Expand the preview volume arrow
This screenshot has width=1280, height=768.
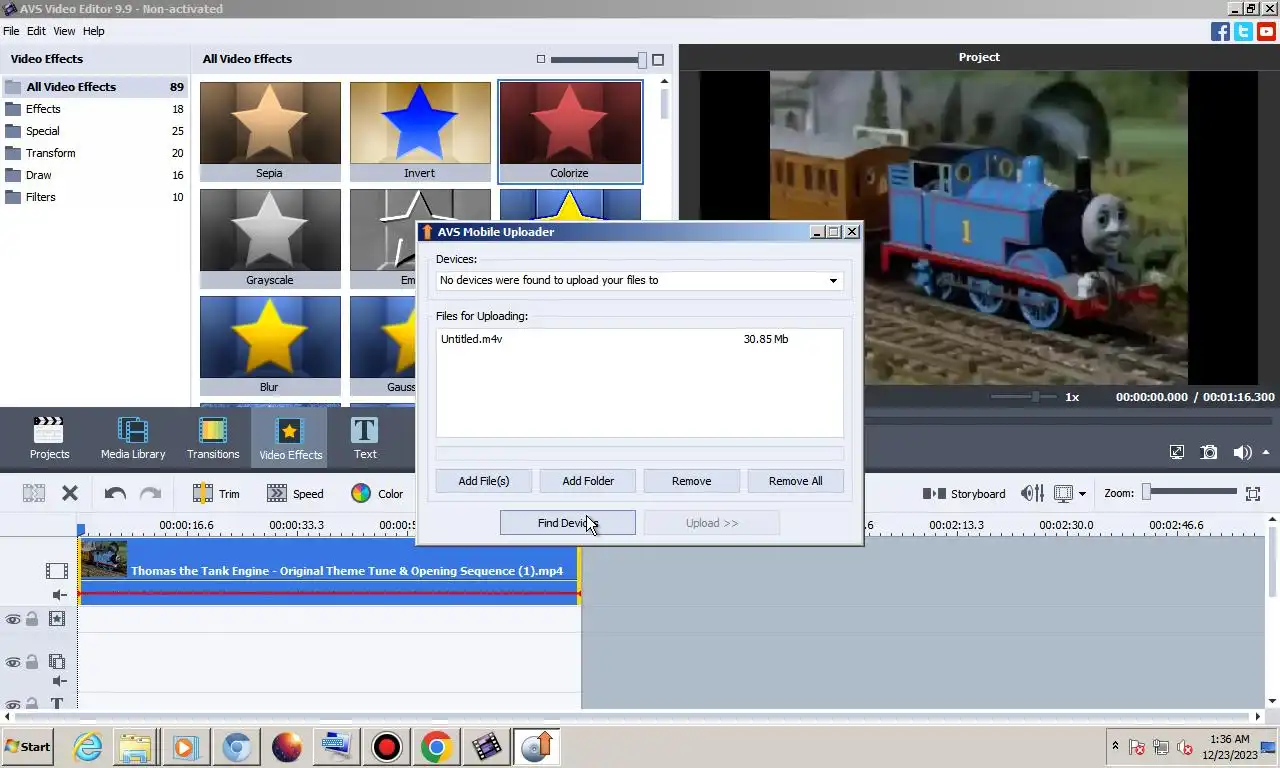(x=1266, y=451)
